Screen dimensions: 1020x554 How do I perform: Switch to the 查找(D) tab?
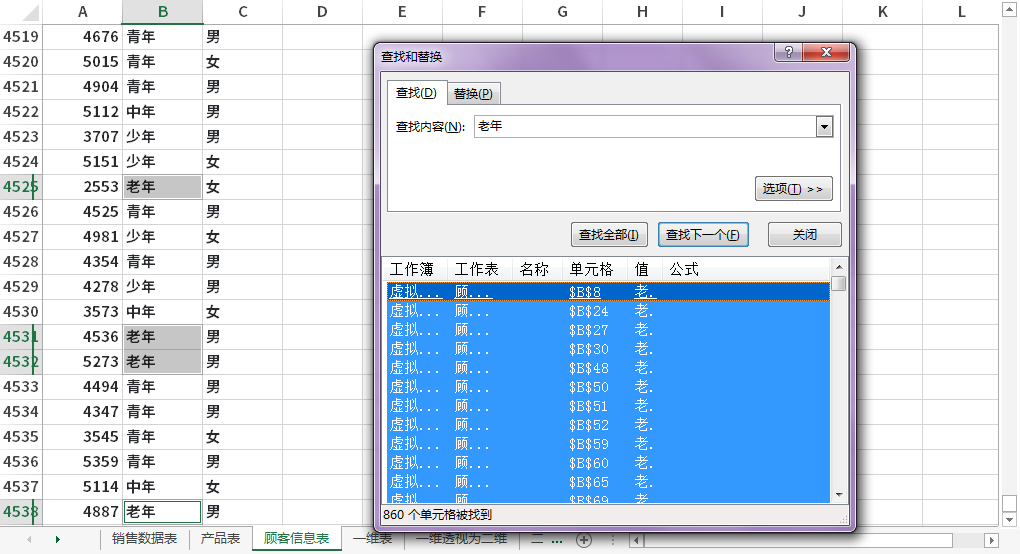click(x=416, y=93)
